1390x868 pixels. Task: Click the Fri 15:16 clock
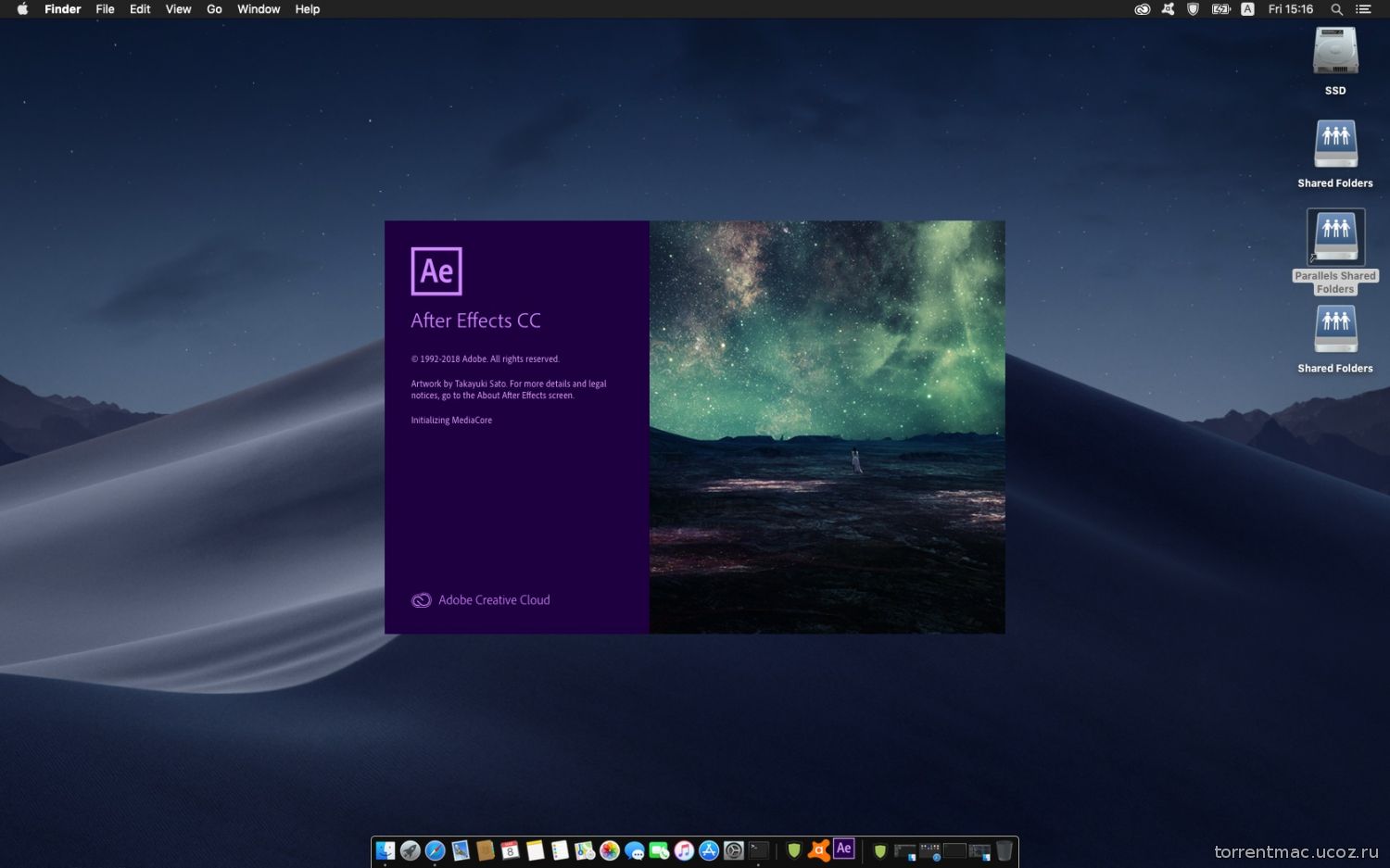pyautogui.click(x=1291, y=9)
